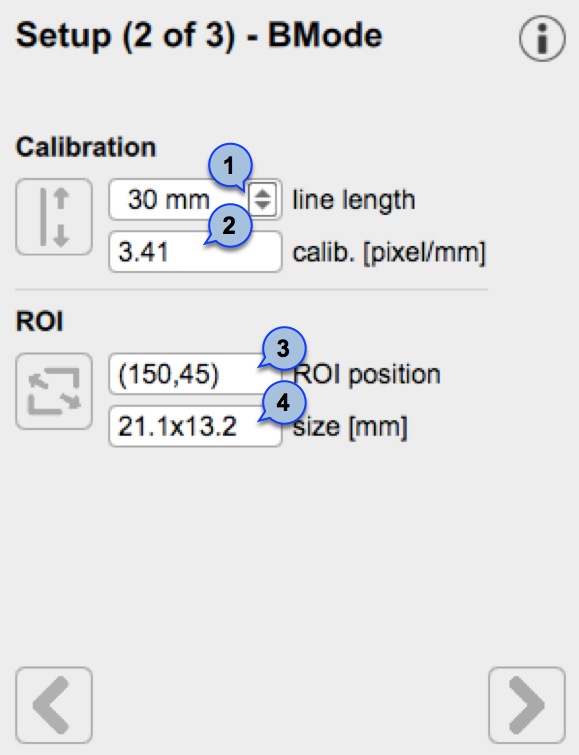The height and width of the screenshot is (755, 579).
Task: Advance to next step with right arrow
Action: [527, 705]
